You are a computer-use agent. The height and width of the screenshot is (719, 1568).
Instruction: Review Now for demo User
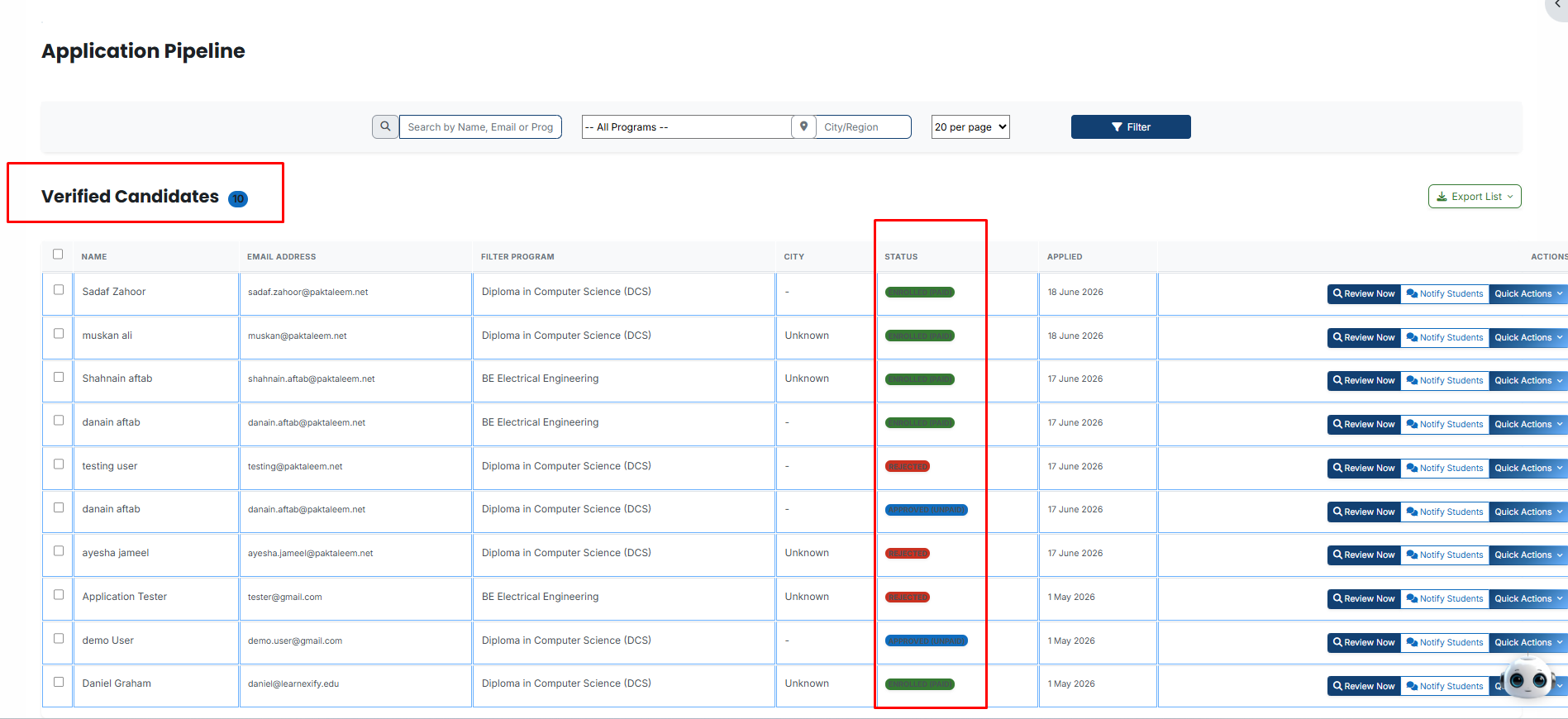click(1364, 643)
